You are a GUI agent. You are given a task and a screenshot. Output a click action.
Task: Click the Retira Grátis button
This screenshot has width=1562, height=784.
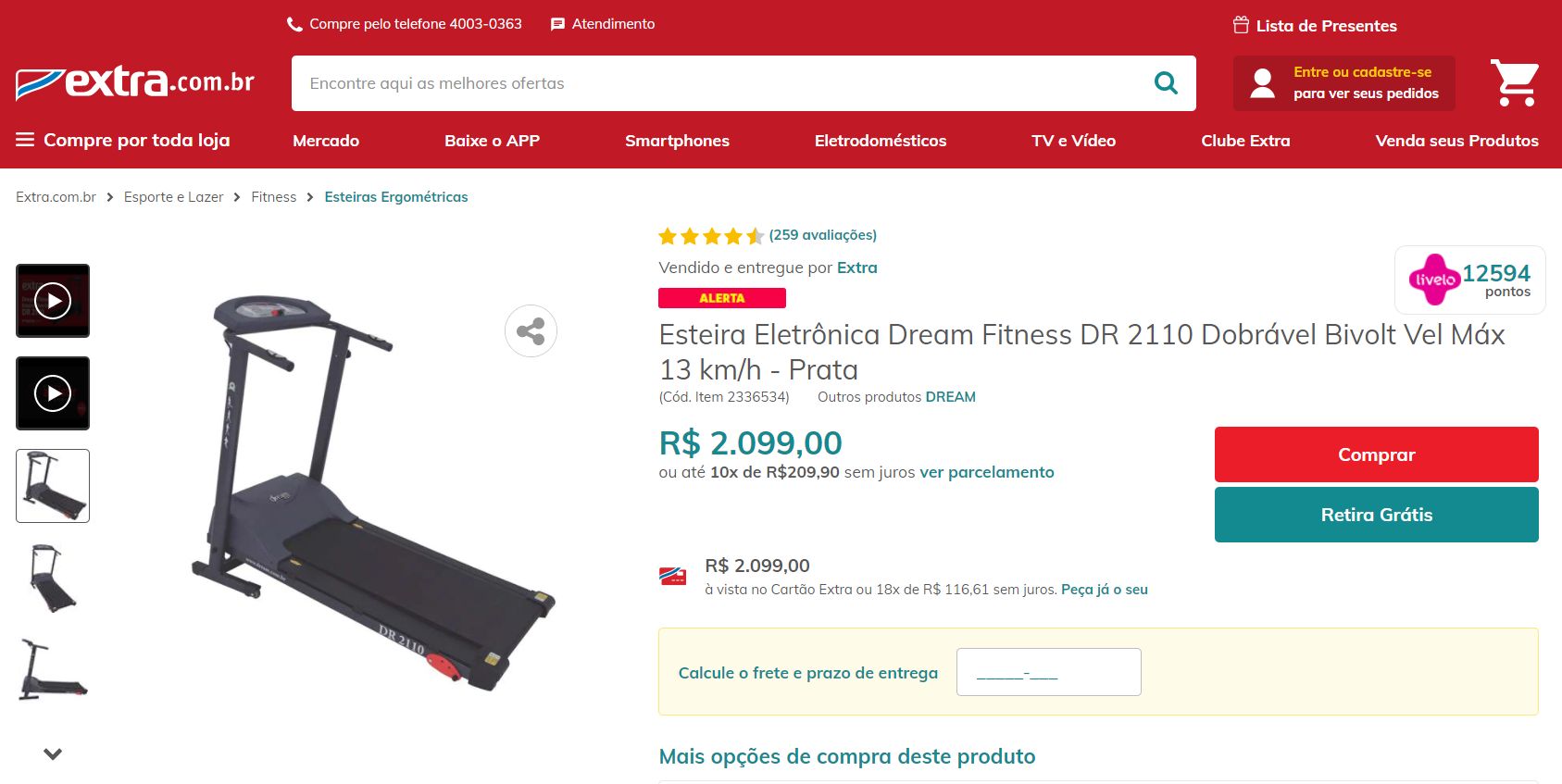click(x=1377, y=515)
